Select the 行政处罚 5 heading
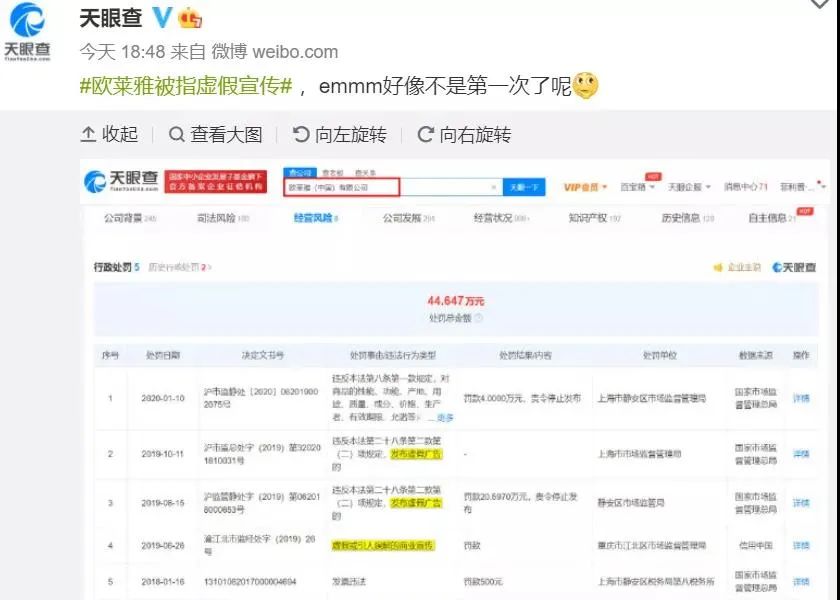 click(117, 267)
